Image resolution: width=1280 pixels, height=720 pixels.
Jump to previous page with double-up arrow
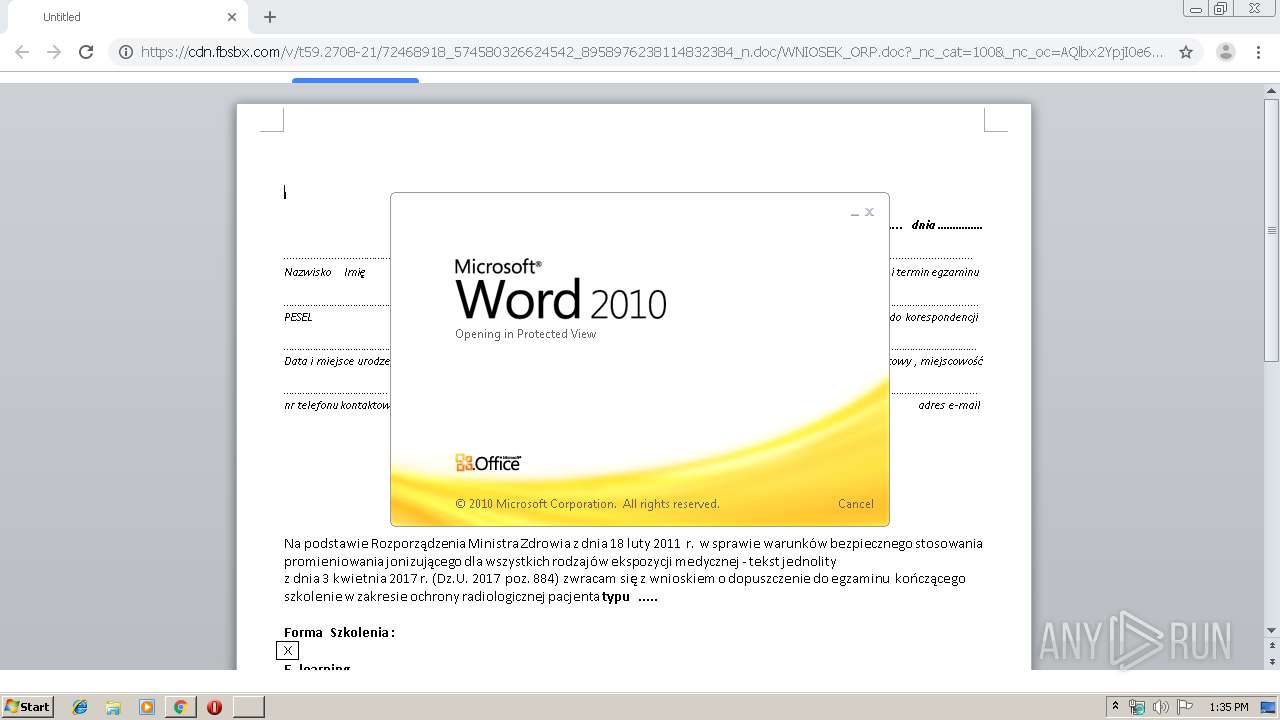click(x=1272, y=646)
